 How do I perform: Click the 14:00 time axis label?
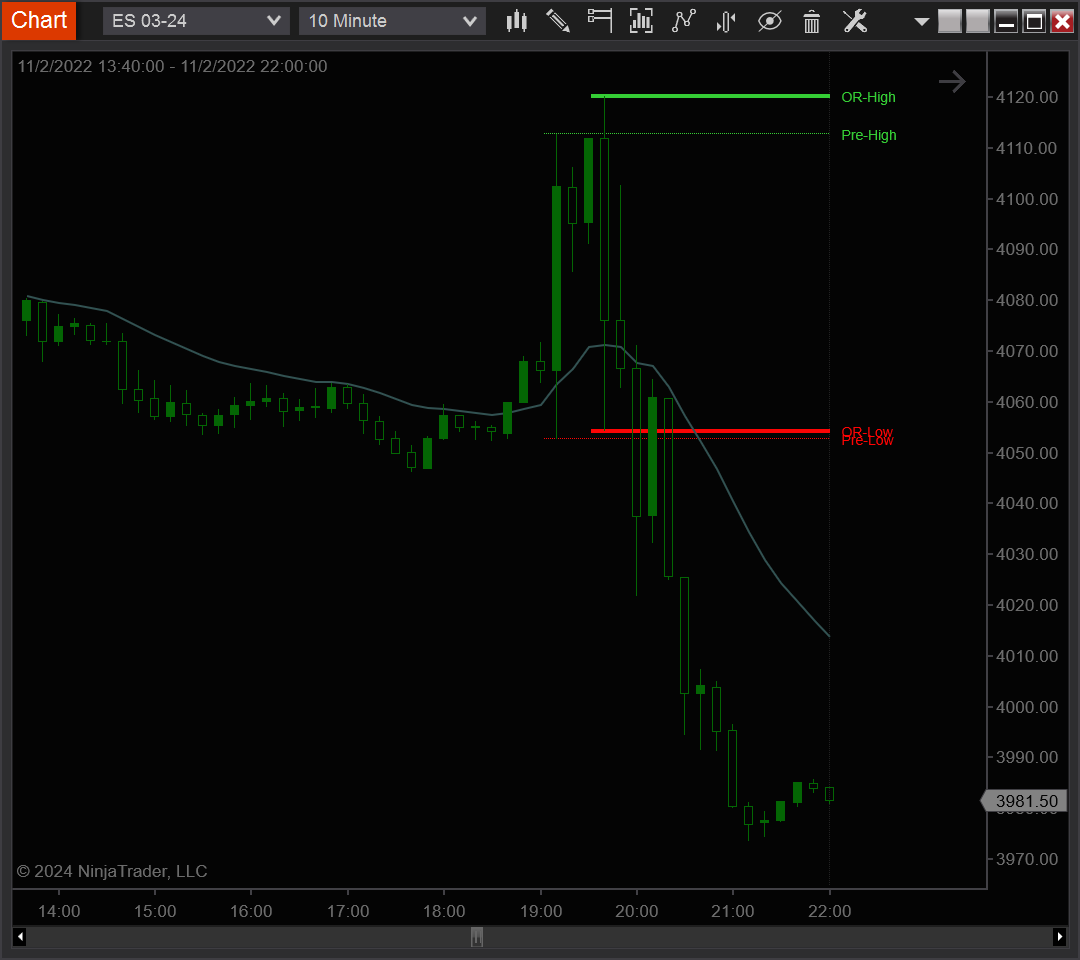click(59, 911)
